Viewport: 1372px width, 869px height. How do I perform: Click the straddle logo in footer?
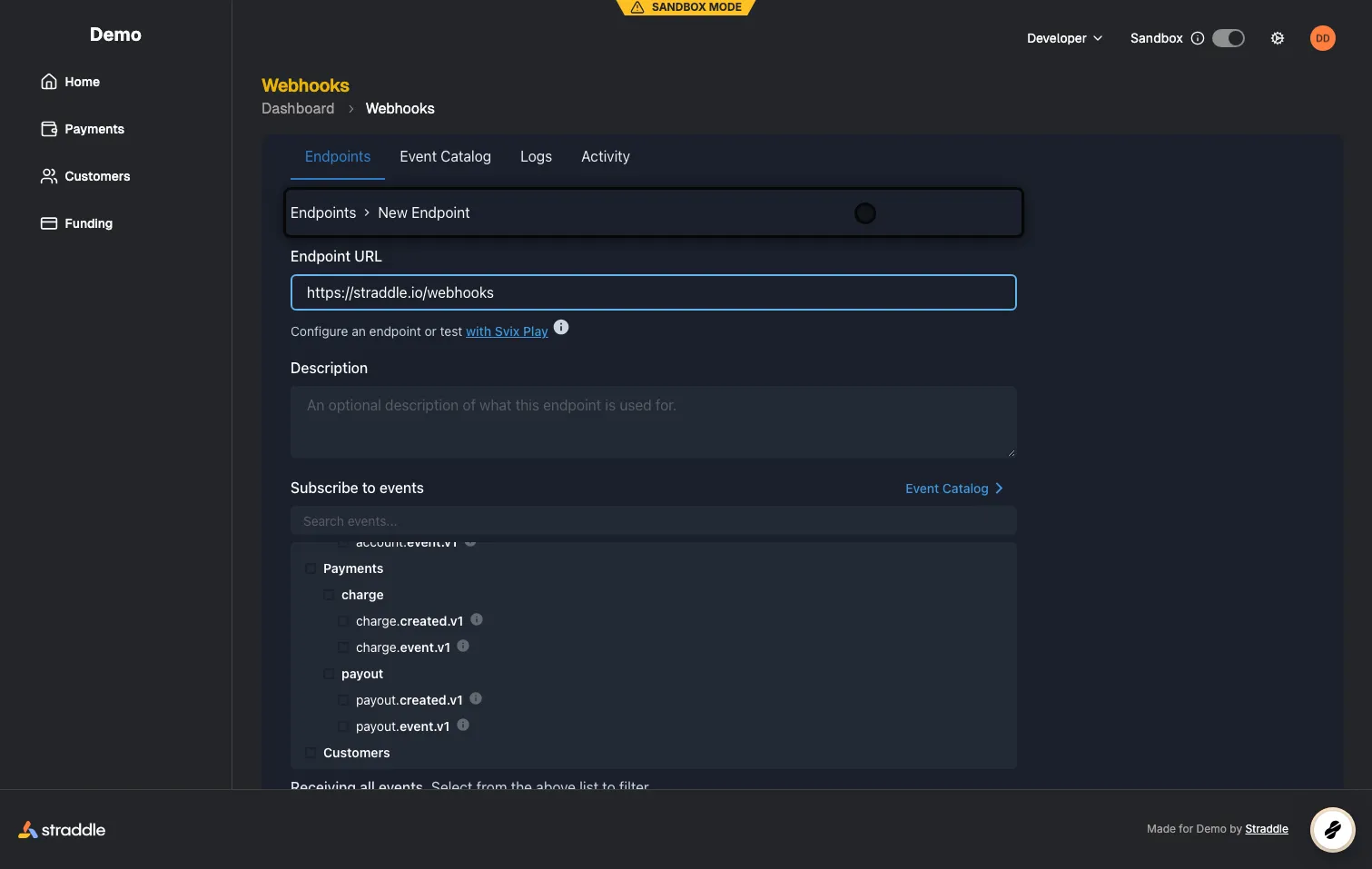pyautogui.click(x=62, y=830)
